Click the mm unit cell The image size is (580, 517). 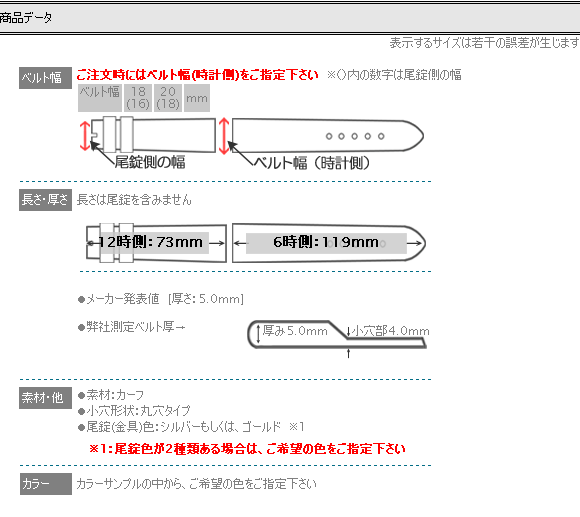(197, 98)
